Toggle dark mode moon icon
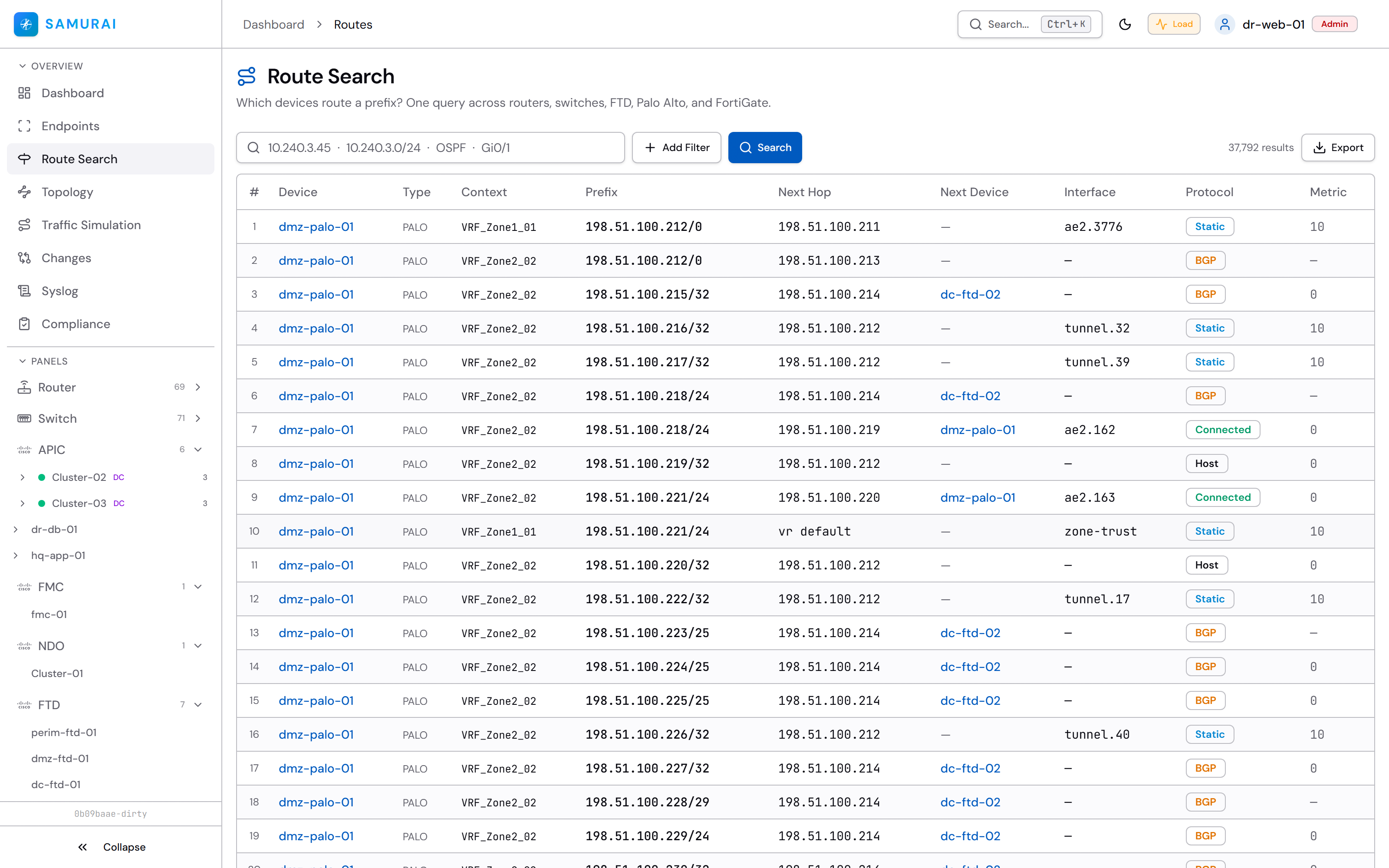This screenshot has width=1389, height=868. coord(1125,24)
